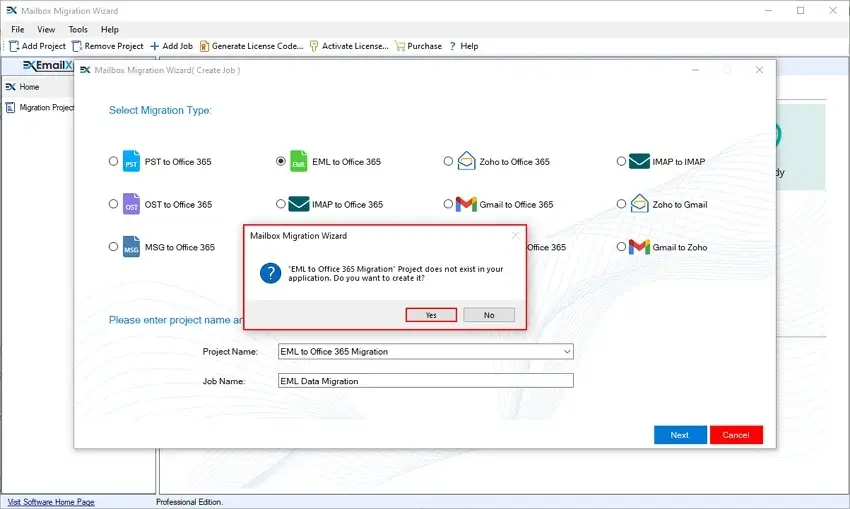Click the Add Project toolbar icon
Image resolution: width=850 pixels, height=509 pixels.
point(14,46)
